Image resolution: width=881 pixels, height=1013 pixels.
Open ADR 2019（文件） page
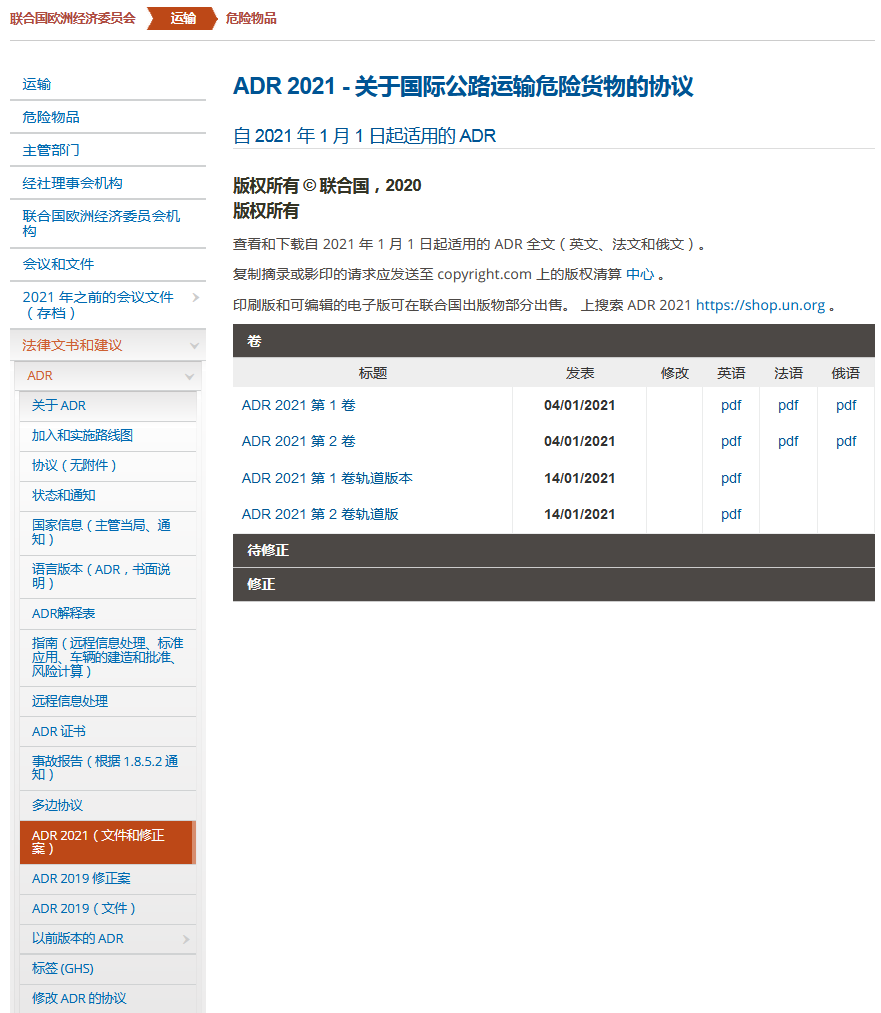point(84,908)
